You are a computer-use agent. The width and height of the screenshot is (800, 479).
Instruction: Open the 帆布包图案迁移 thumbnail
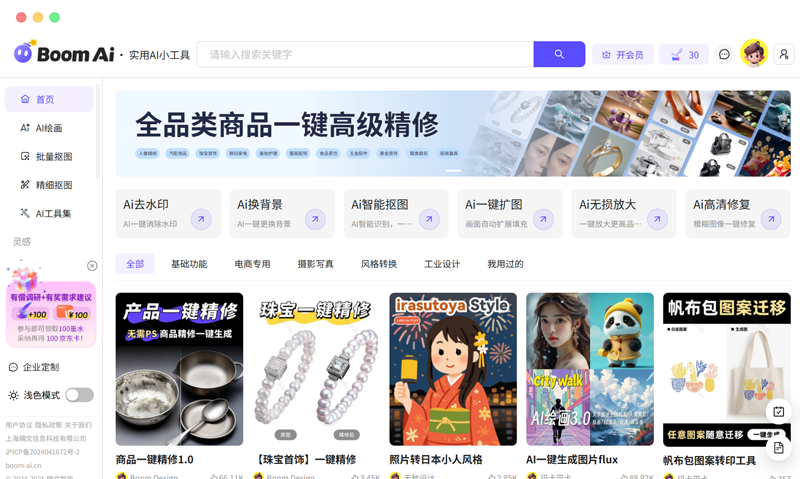click(727, 369)
